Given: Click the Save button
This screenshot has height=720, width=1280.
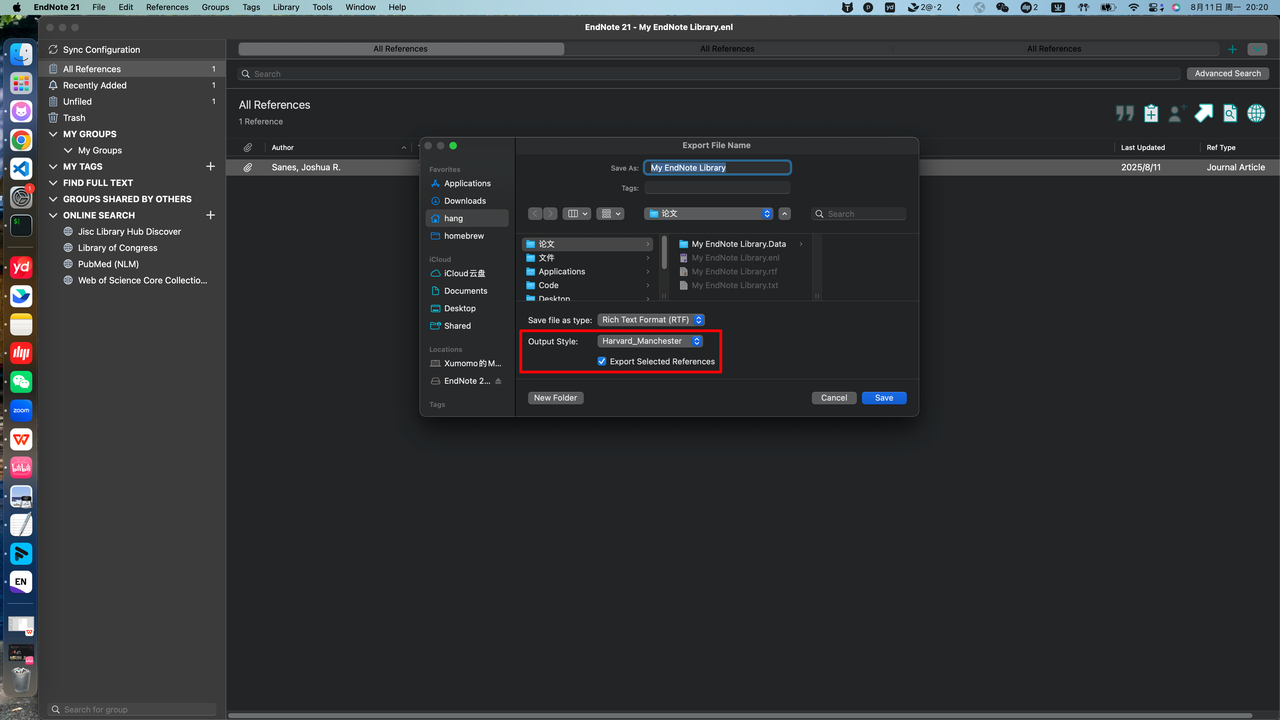Looking at the screenshot, I should (884, 398).
